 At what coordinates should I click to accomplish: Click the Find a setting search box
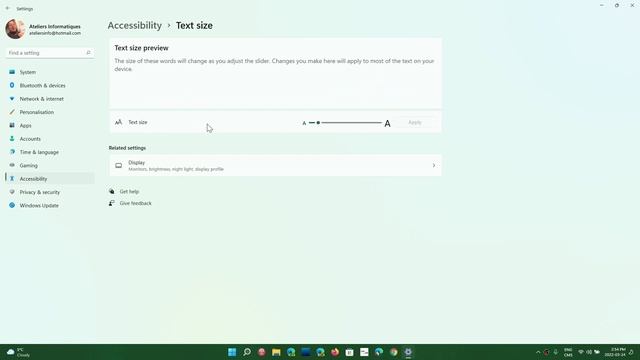50,53
